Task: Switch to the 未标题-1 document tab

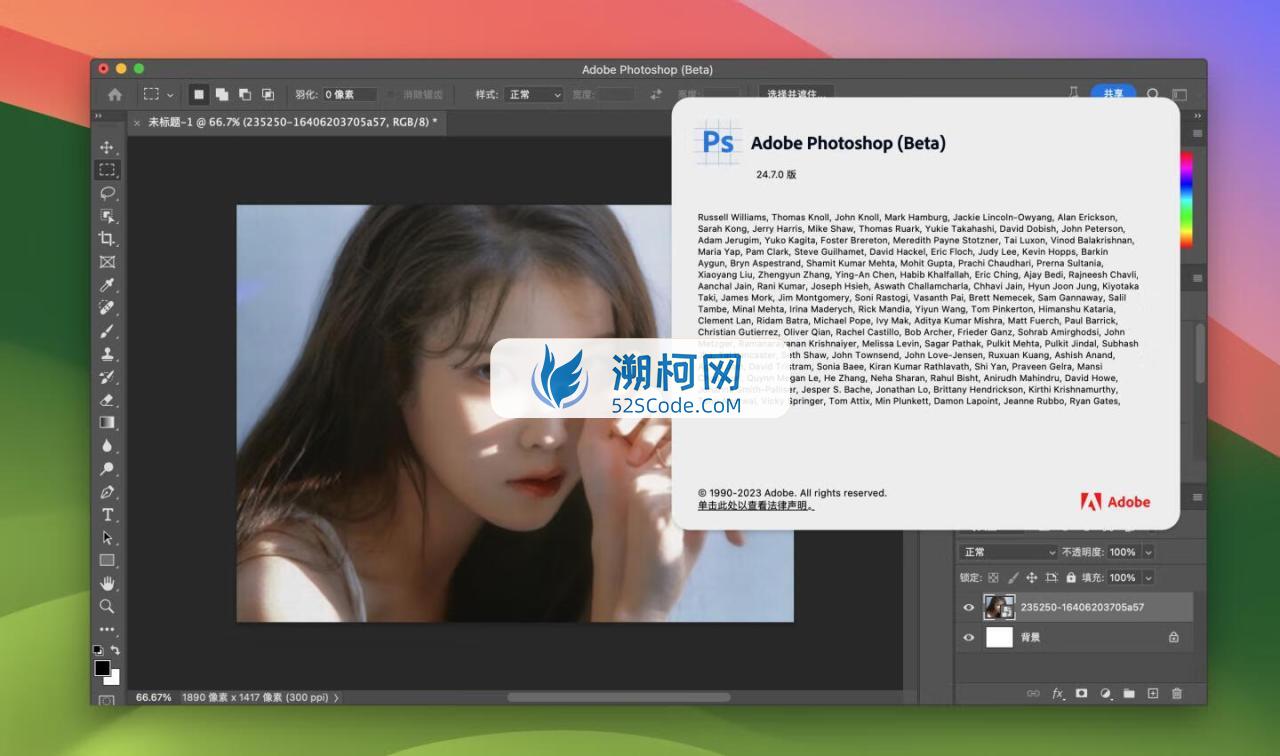Action: [x=293, y=122]
